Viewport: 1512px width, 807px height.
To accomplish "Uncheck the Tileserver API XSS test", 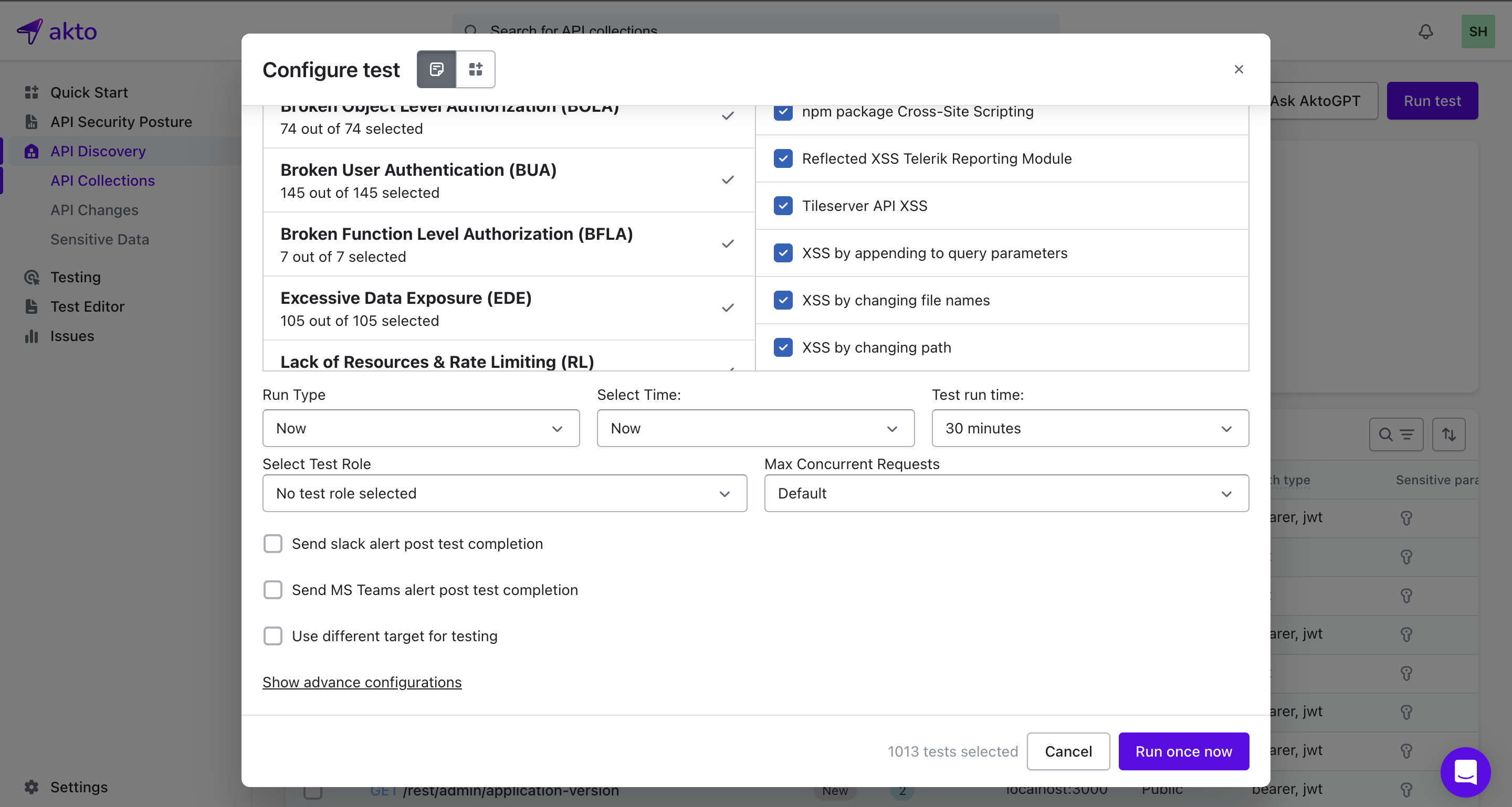I will pyautogui.click(x=783, y=206).
